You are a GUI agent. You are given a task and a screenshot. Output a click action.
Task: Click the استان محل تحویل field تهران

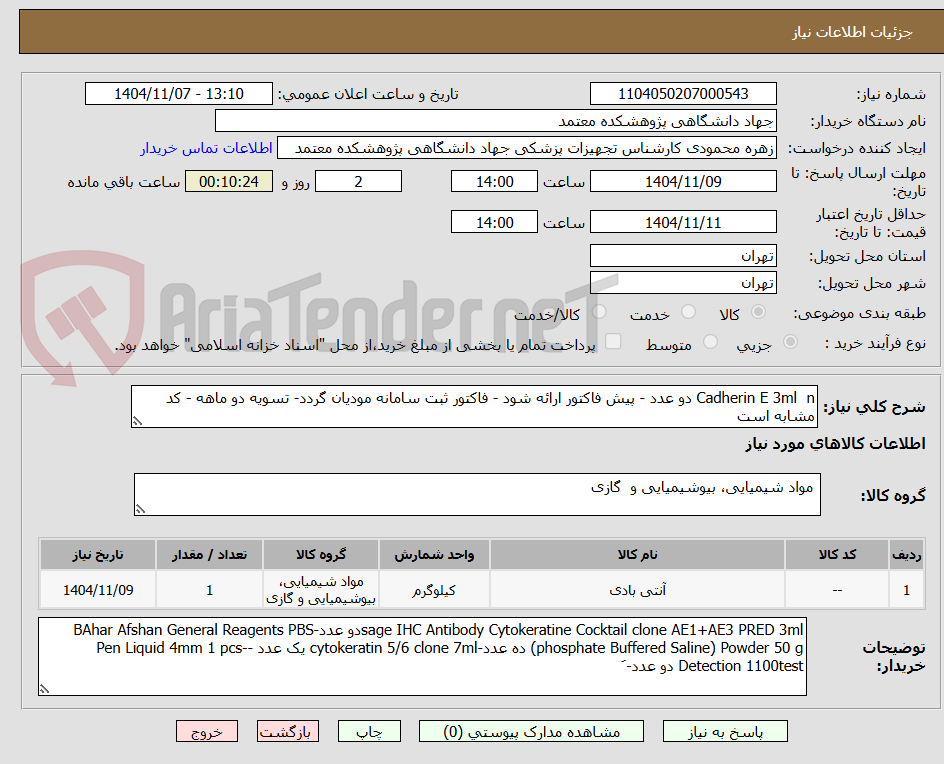point(683,256)
